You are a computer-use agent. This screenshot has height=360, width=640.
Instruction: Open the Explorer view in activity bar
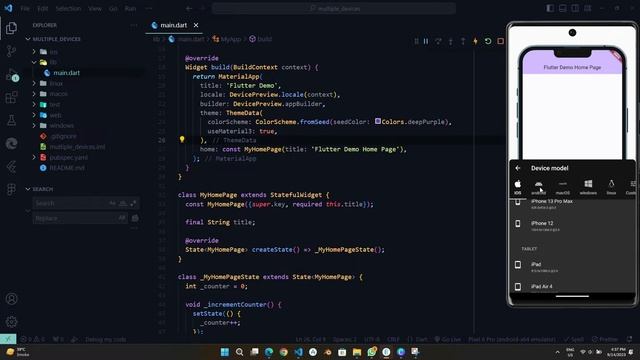tap(11, 28)
